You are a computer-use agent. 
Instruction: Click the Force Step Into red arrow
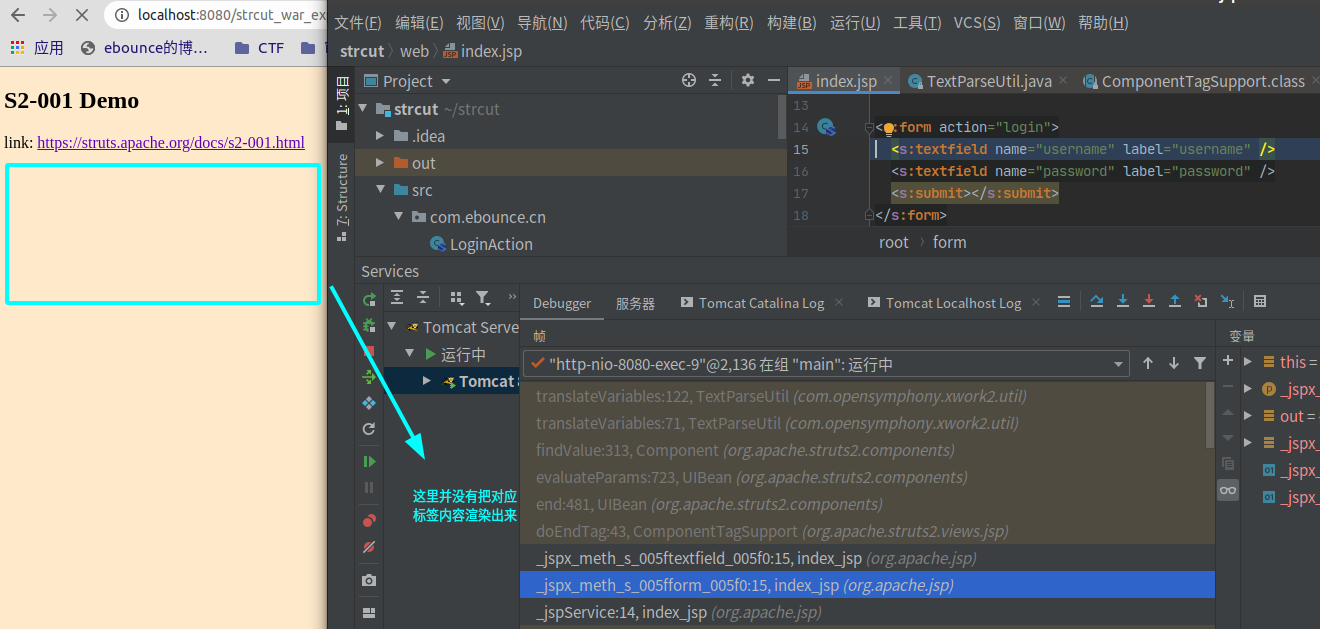[1149, 301]
